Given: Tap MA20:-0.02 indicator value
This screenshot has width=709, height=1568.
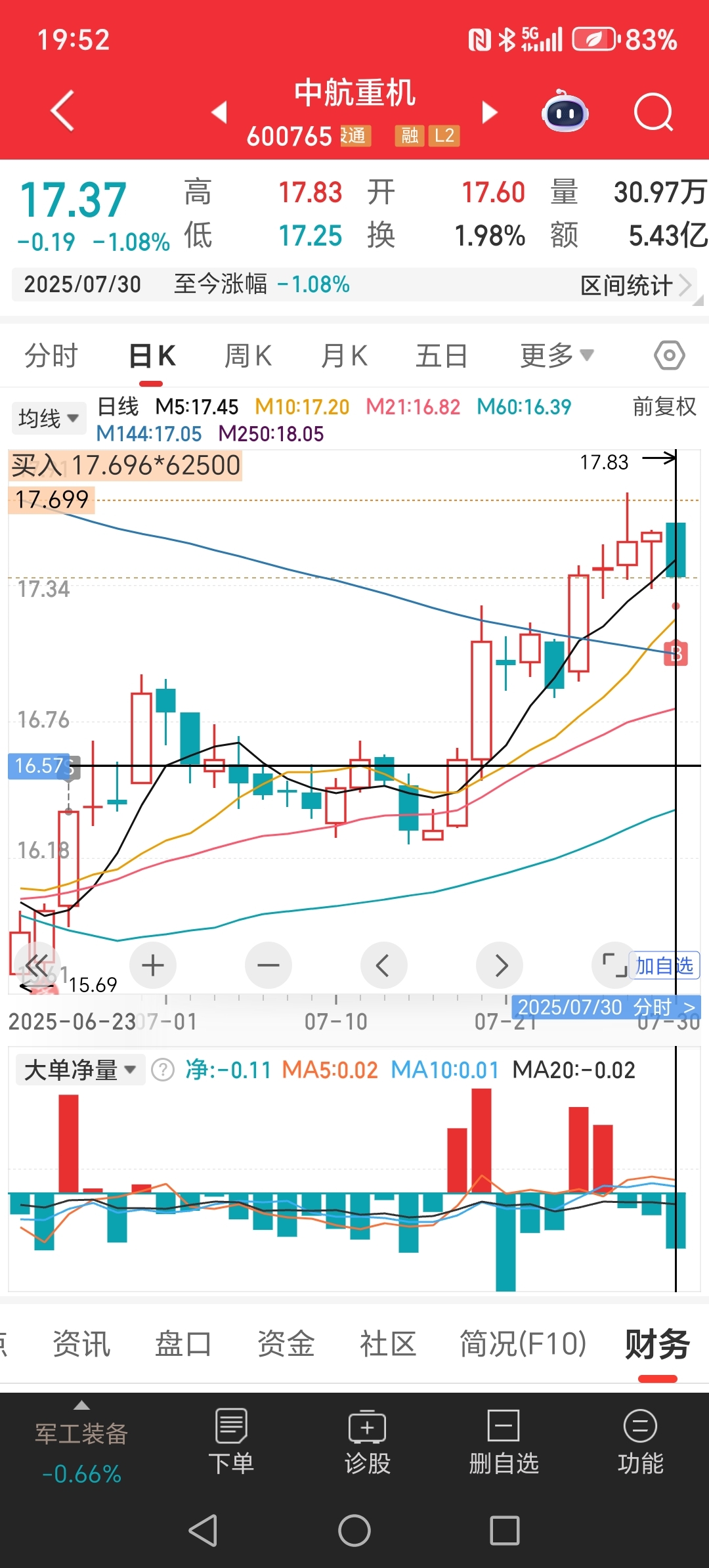Looking at the screenshot, I should tap(574, 1070).
